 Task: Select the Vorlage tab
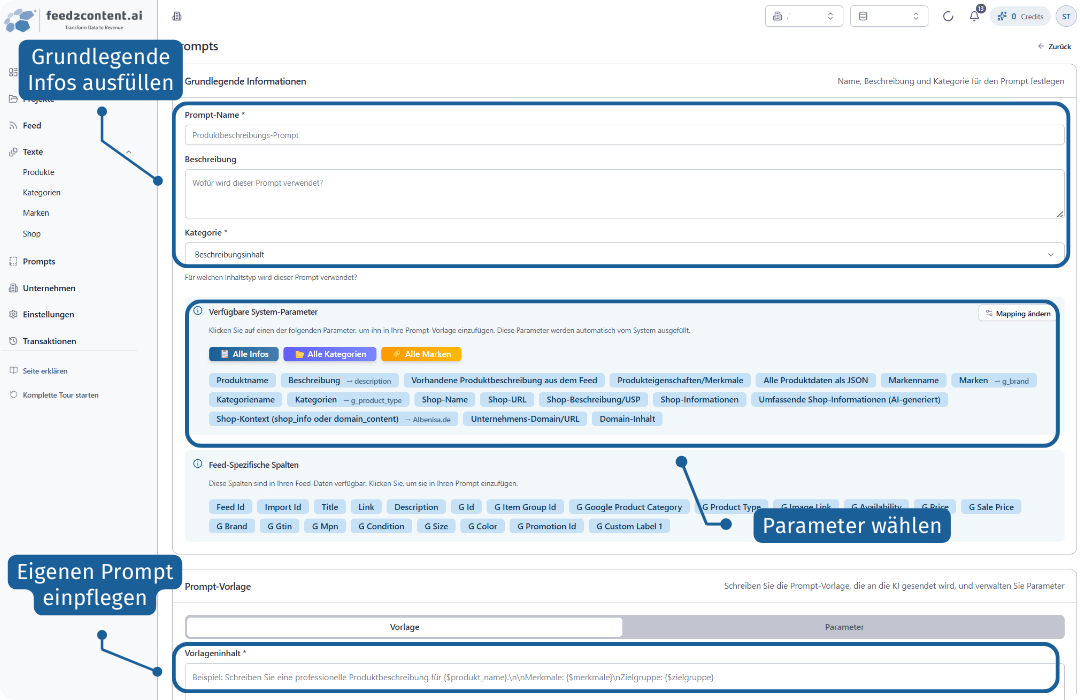tap(404, 627)
